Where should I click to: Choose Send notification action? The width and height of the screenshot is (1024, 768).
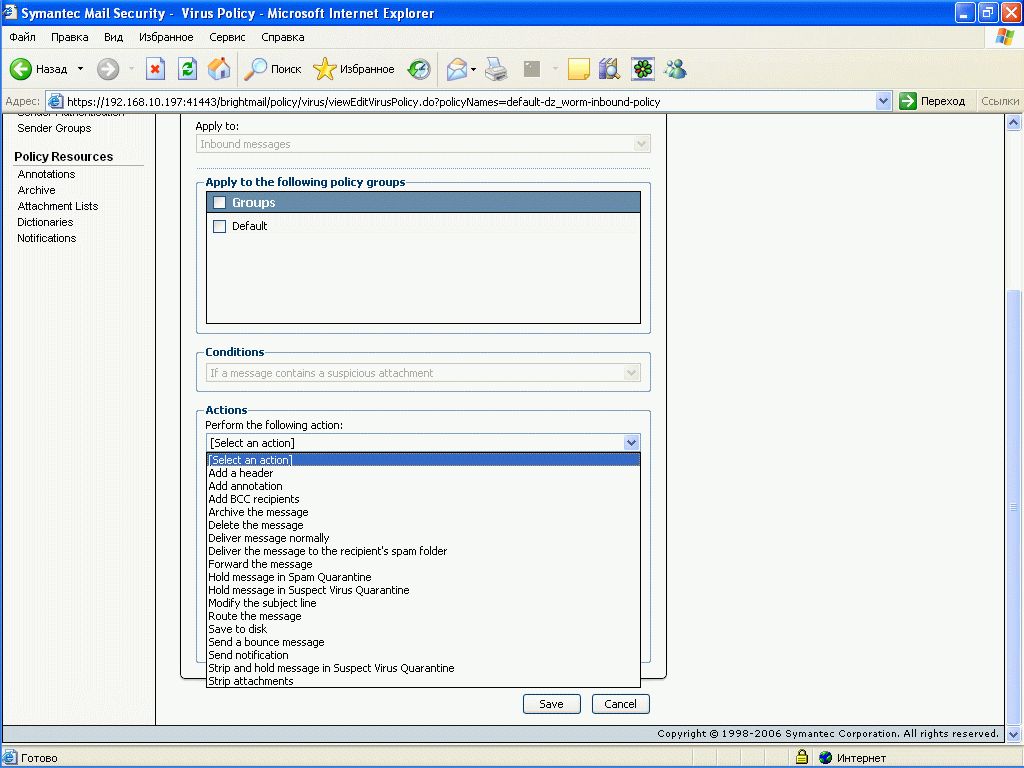(x=423, y=655)
